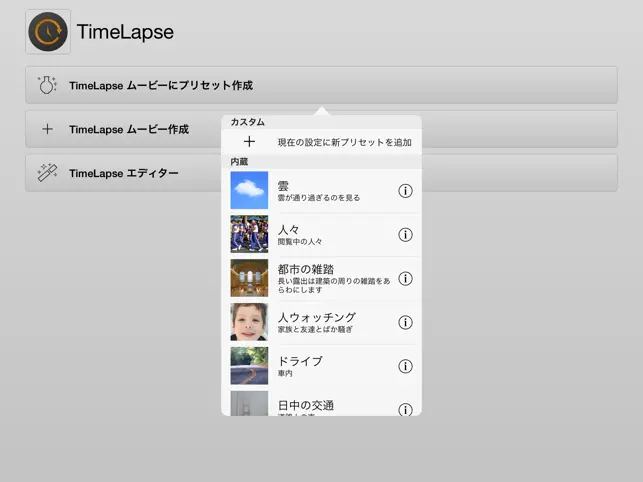Image resolution: width=643 pixels, height=482 pixels.
Task: Choose the 人ウォッチング preset entry
Action: 322,322
